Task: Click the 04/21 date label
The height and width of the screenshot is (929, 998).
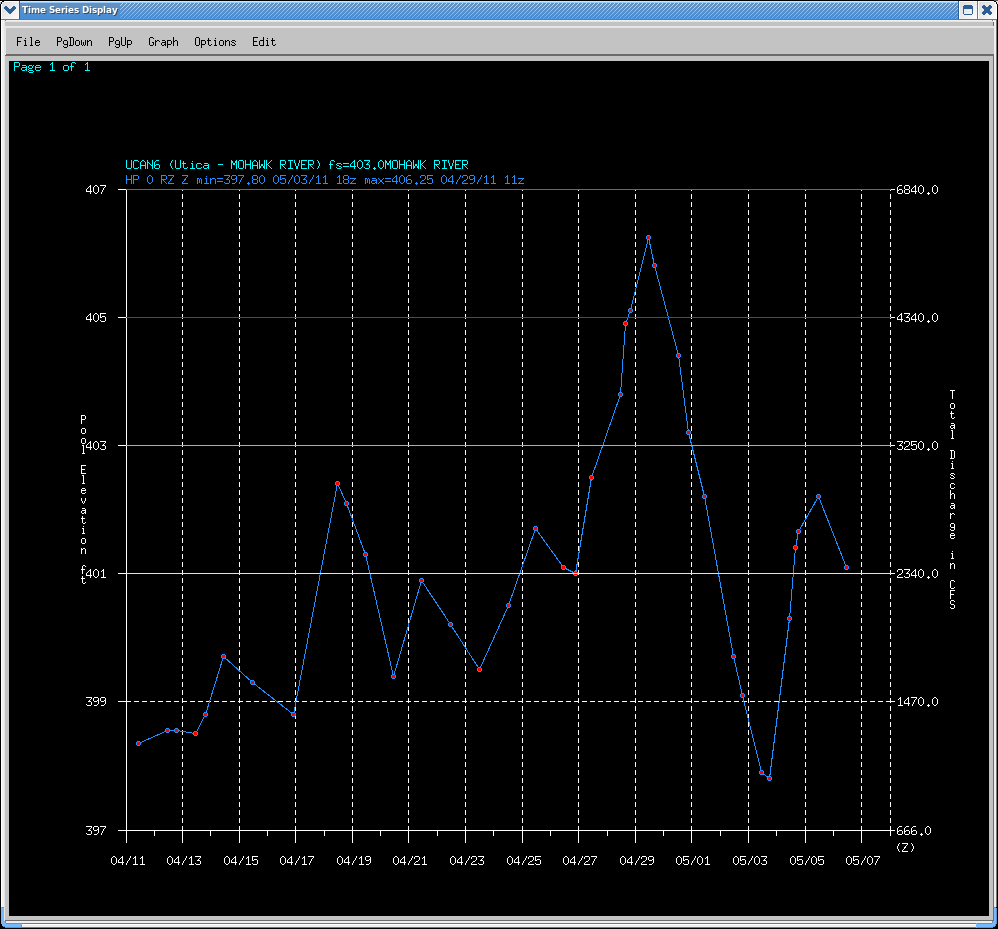Action: point(410,861)
